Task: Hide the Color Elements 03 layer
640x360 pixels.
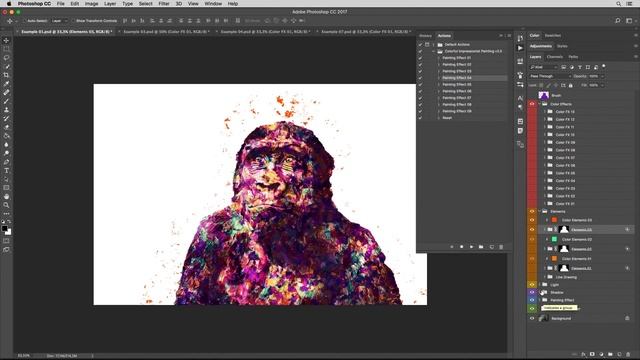Action: 532,220
